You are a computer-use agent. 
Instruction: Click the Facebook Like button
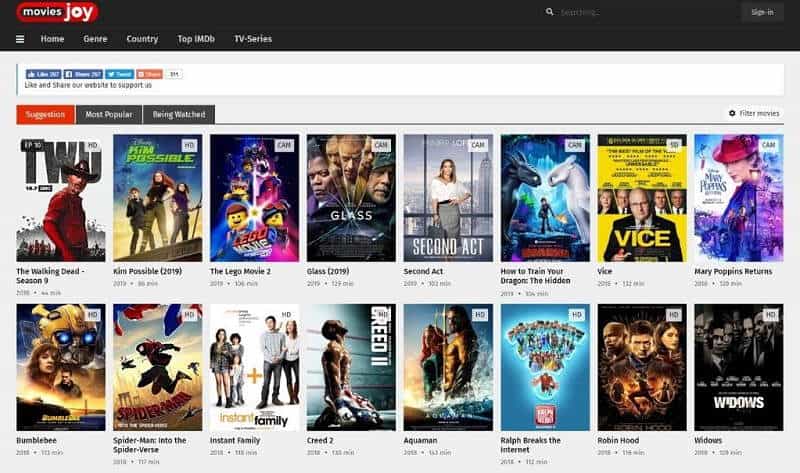tap(44, 74)
